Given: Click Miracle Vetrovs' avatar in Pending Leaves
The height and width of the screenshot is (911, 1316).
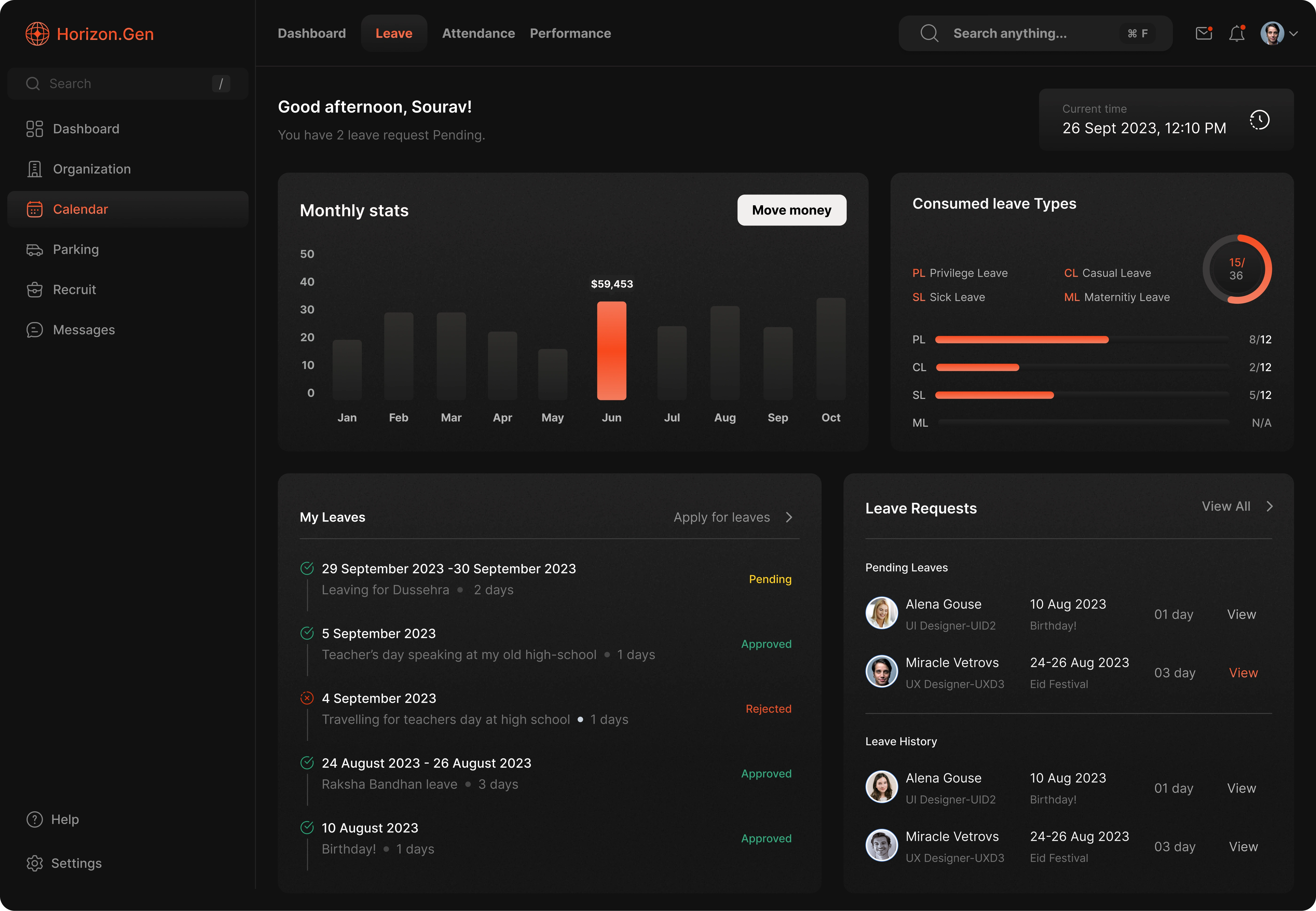Looking at the screenshot, I should [881, 671].
